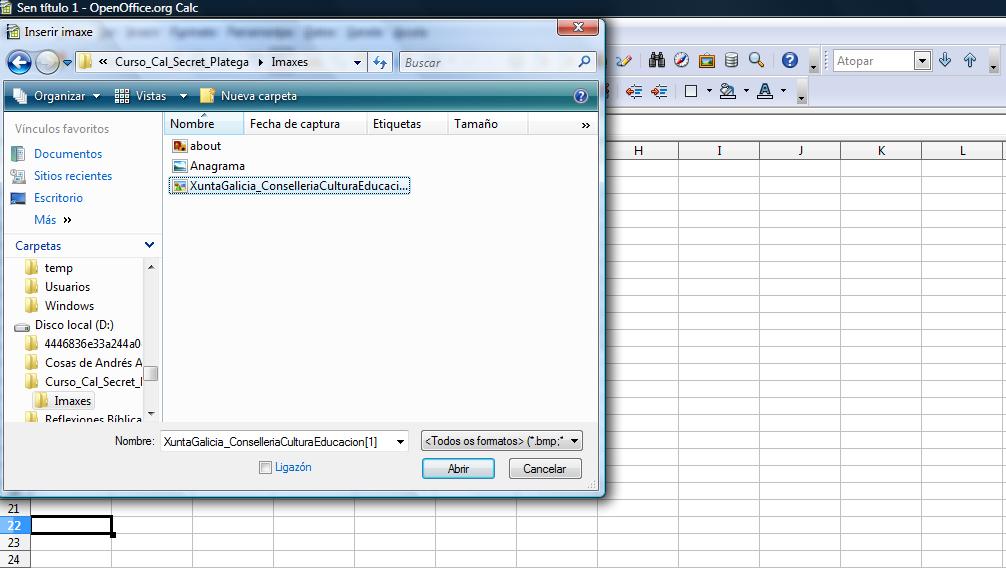1006x568 pixels.
Task: Click the font color A icon
Action: click(x=765, y=92)
